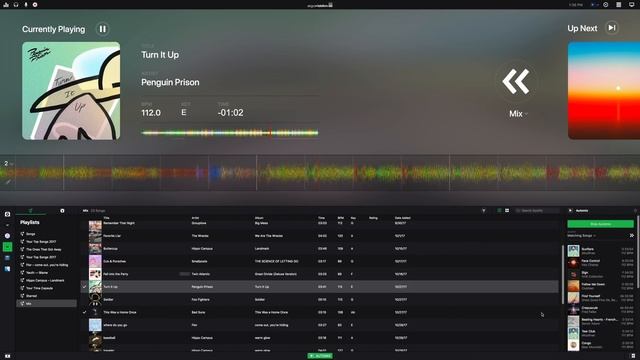Seek within the track overview waveform
This screenshot has width=640, height=360.
click(x=229, y=133)
